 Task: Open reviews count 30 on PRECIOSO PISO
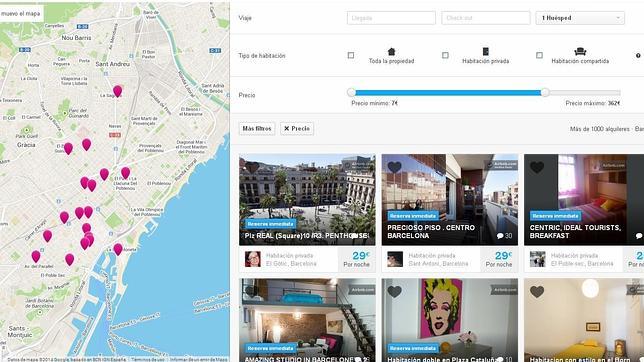coord(504,236)
